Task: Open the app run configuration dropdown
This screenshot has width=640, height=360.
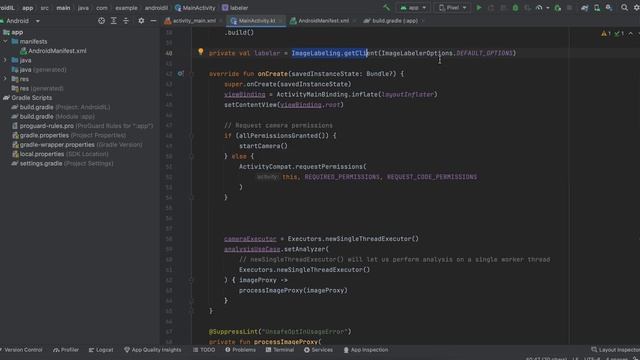Action: [x=413, y=8]
